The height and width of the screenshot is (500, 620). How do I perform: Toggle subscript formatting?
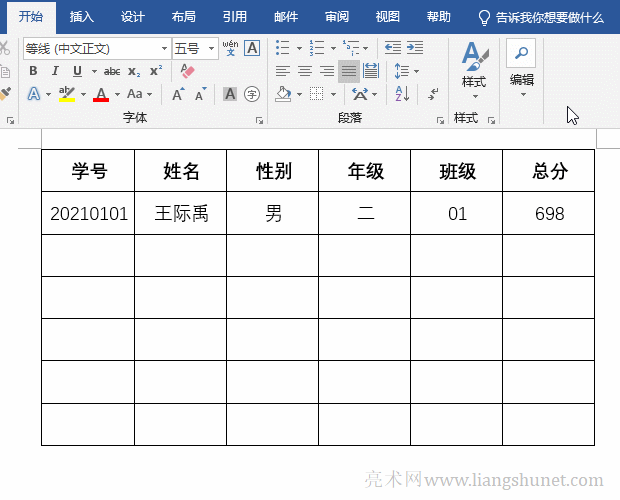pyautogui.click(x=134, y=72)
